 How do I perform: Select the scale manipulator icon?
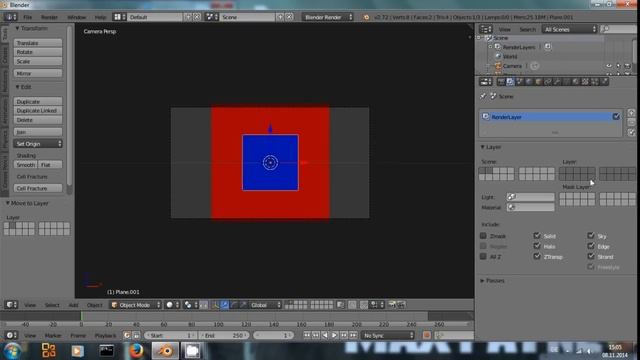[243, 305]
